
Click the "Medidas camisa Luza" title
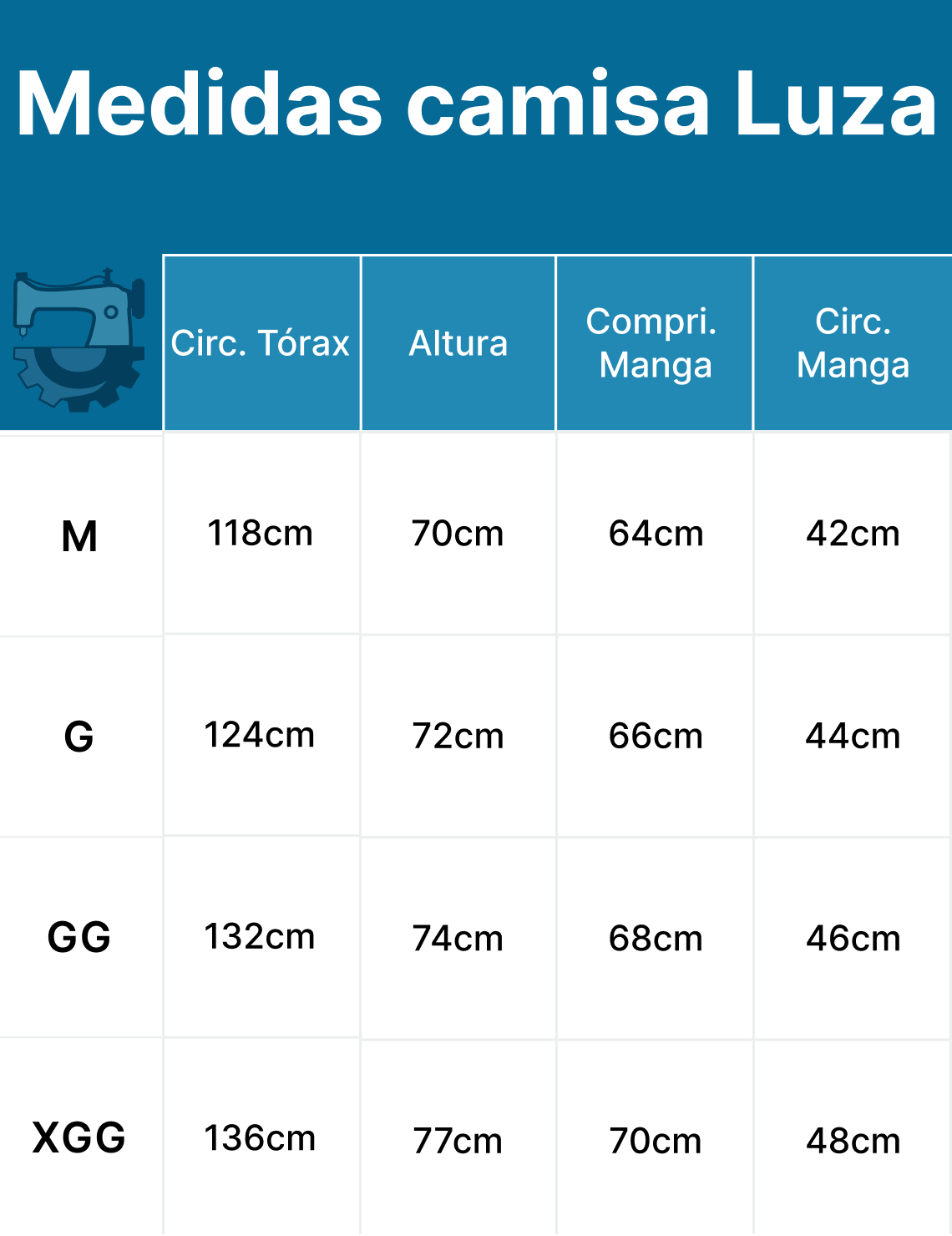coord(476,104)
